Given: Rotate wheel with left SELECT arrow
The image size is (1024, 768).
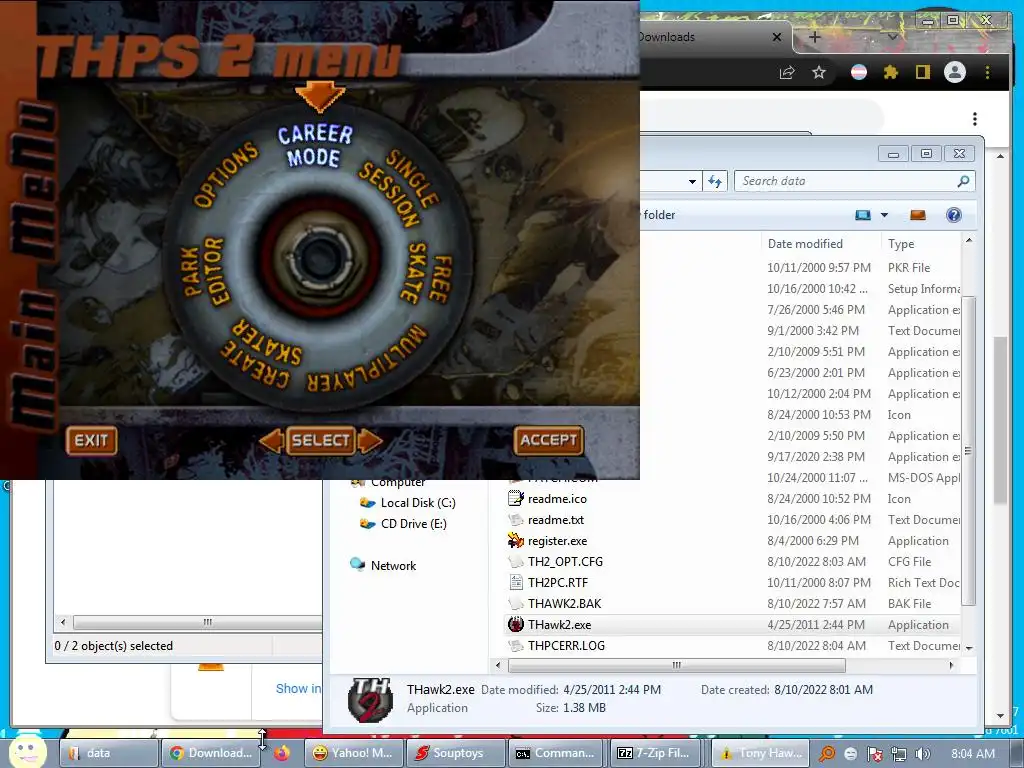Looking at the screenshot, I should (x=271, y=441).
